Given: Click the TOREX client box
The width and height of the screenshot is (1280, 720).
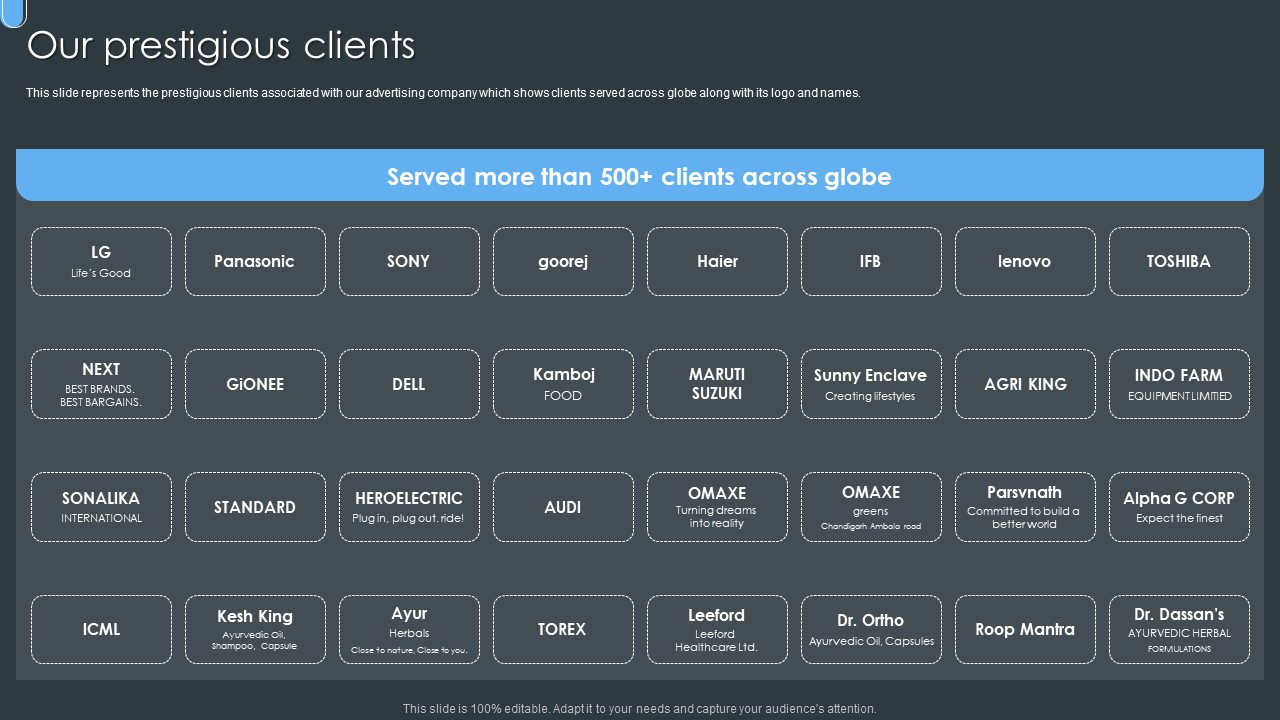Looking at the screenshot, I should click(x=563, y=629).
